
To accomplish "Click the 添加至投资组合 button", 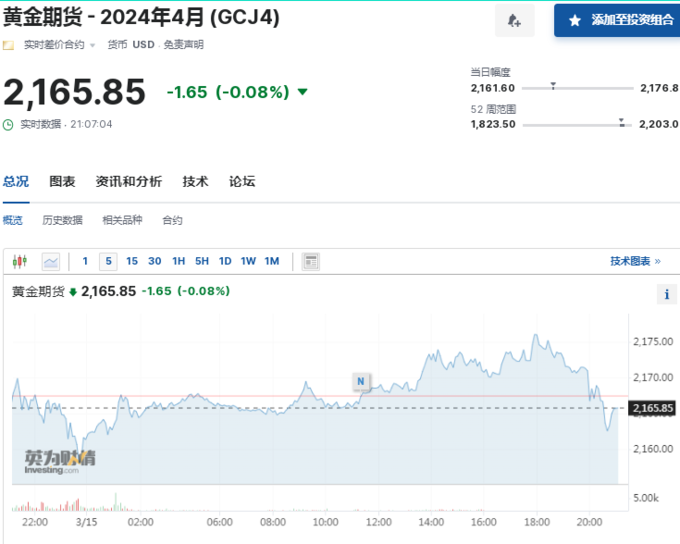I will pos(617,20).
